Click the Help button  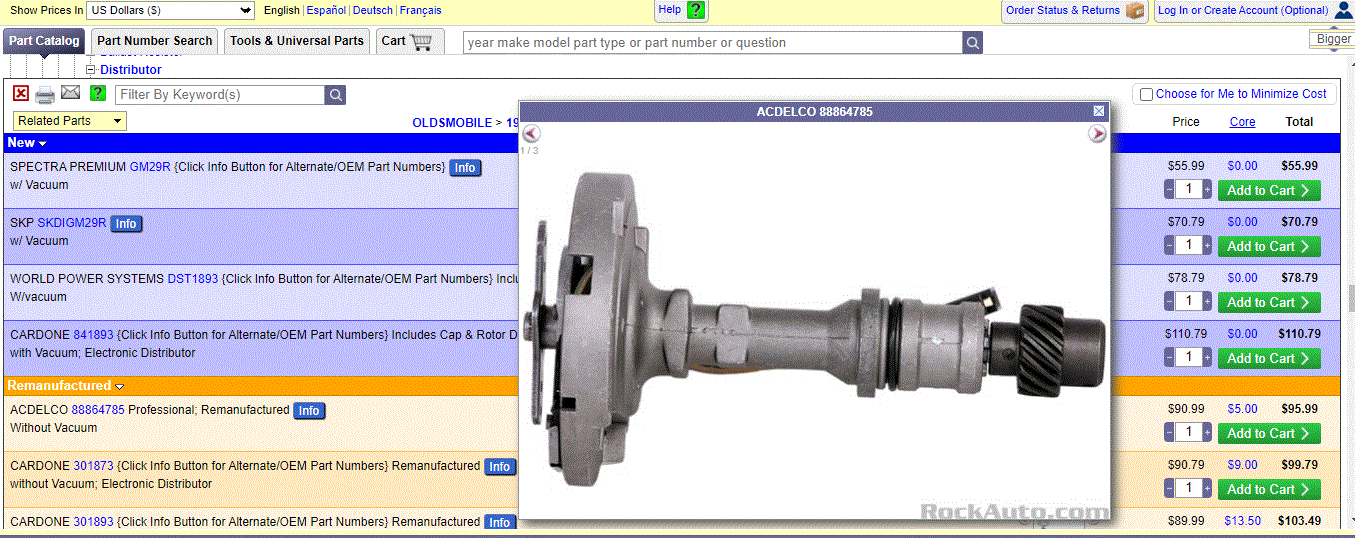[682, 10]
